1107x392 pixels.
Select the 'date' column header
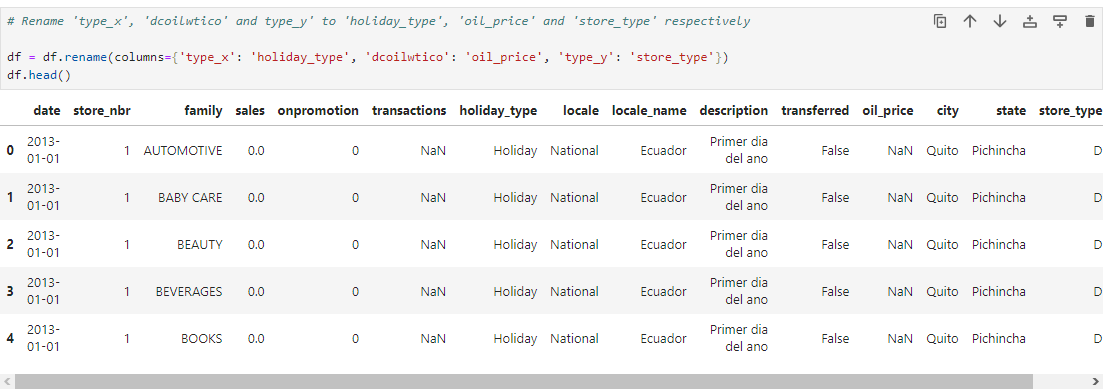point(47,110)
